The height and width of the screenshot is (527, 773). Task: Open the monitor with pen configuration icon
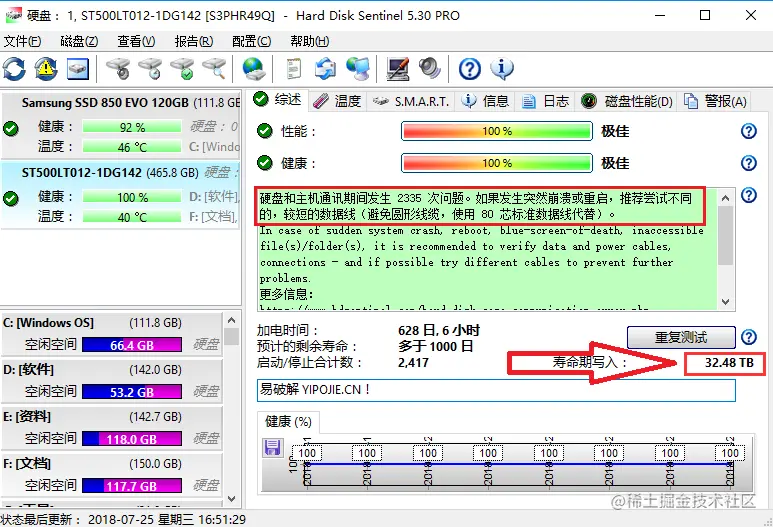(x=398, y=69)
